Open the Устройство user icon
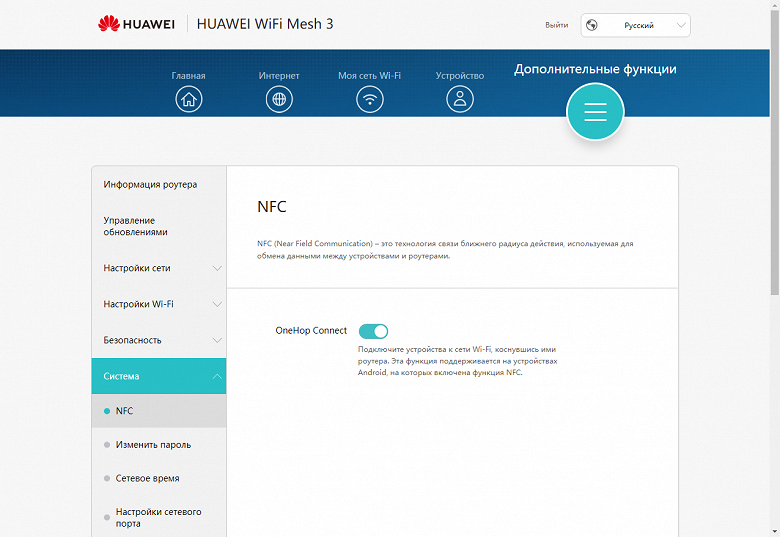780x537 pixels. point(460,99)
